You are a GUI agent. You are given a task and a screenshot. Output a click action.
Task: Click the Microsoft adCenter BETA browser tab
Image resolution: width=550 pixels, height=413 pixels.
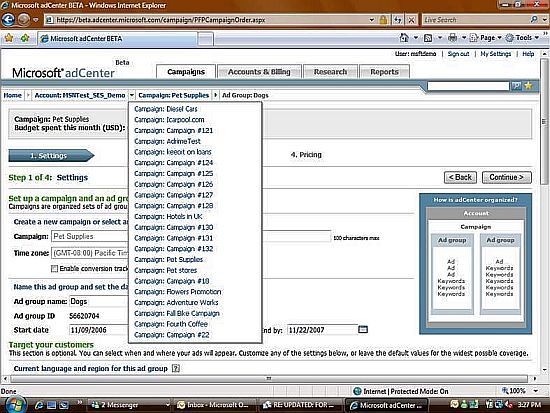click(117, 39)
